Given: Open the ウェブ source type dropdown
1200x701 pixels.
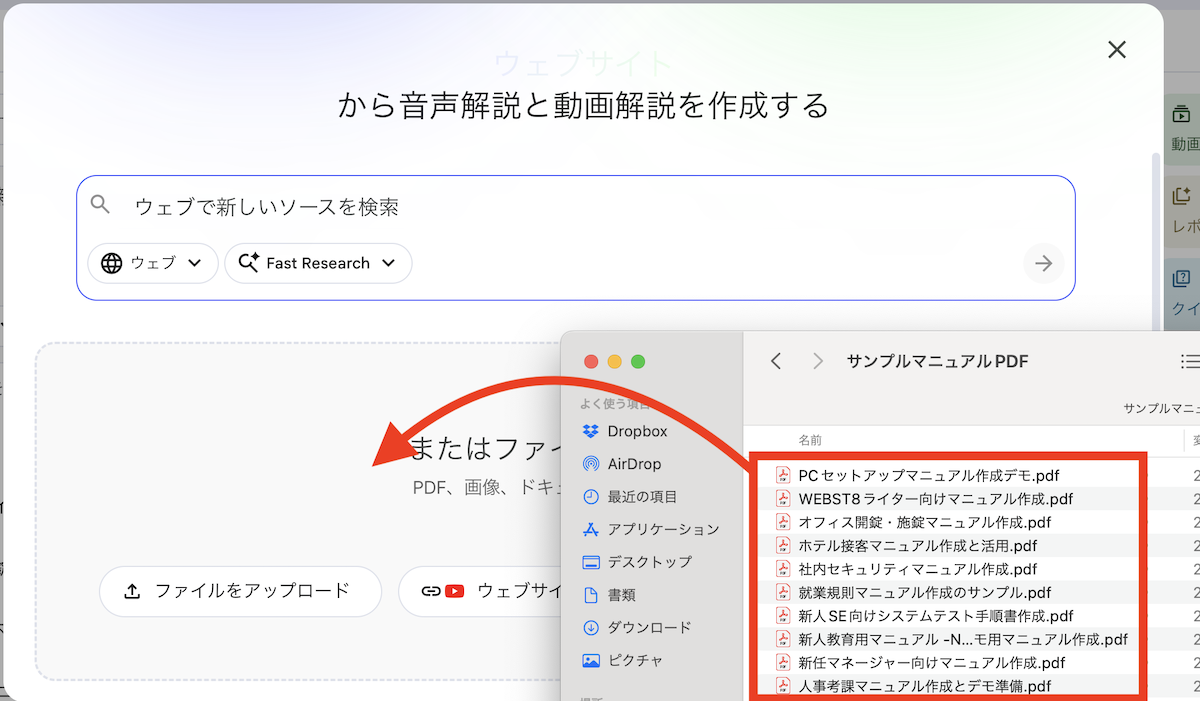Looking at the screenshot, I should [x=153, y=263].
